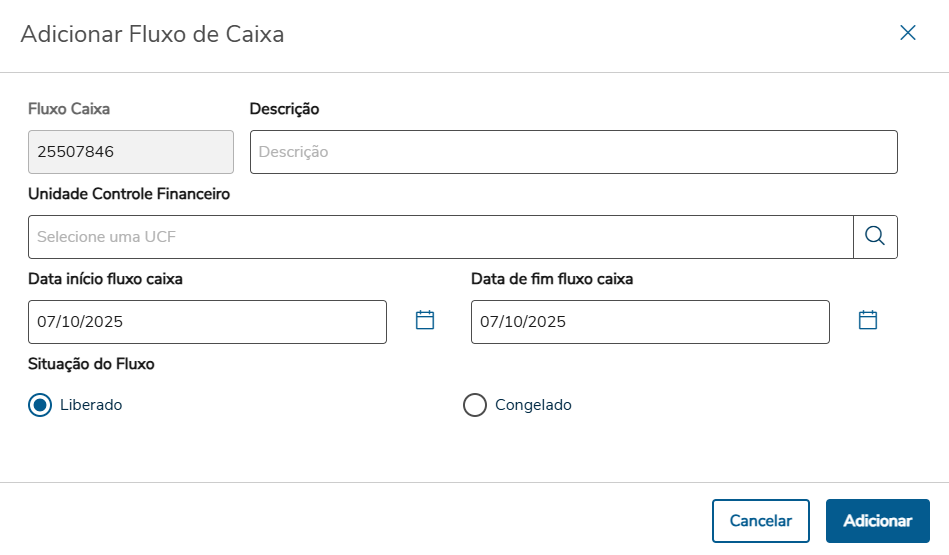
Task: Click the UCF search magnifier icon
Action: (875, 237)
